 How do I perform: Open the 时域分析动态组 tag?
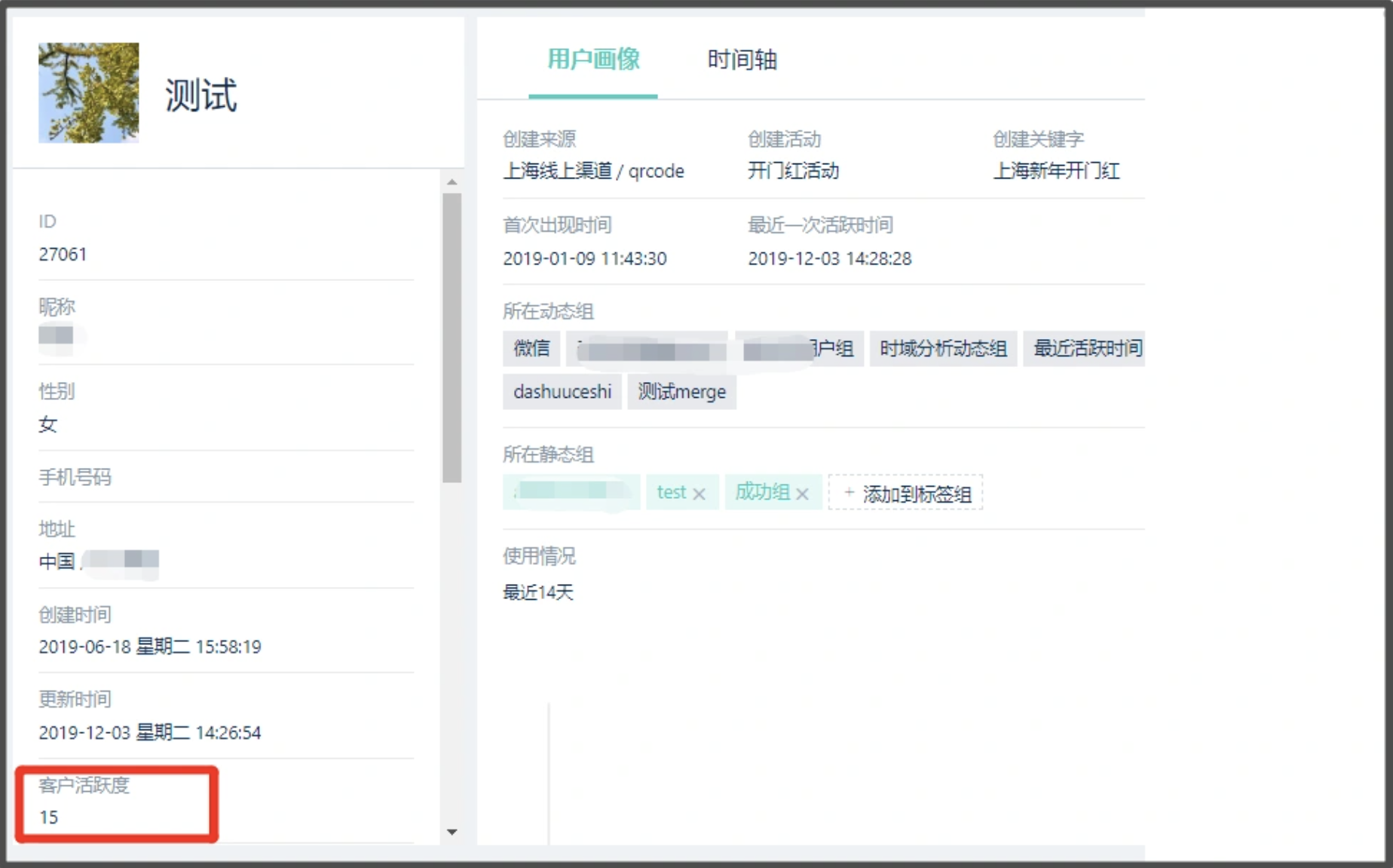(943, 348)
